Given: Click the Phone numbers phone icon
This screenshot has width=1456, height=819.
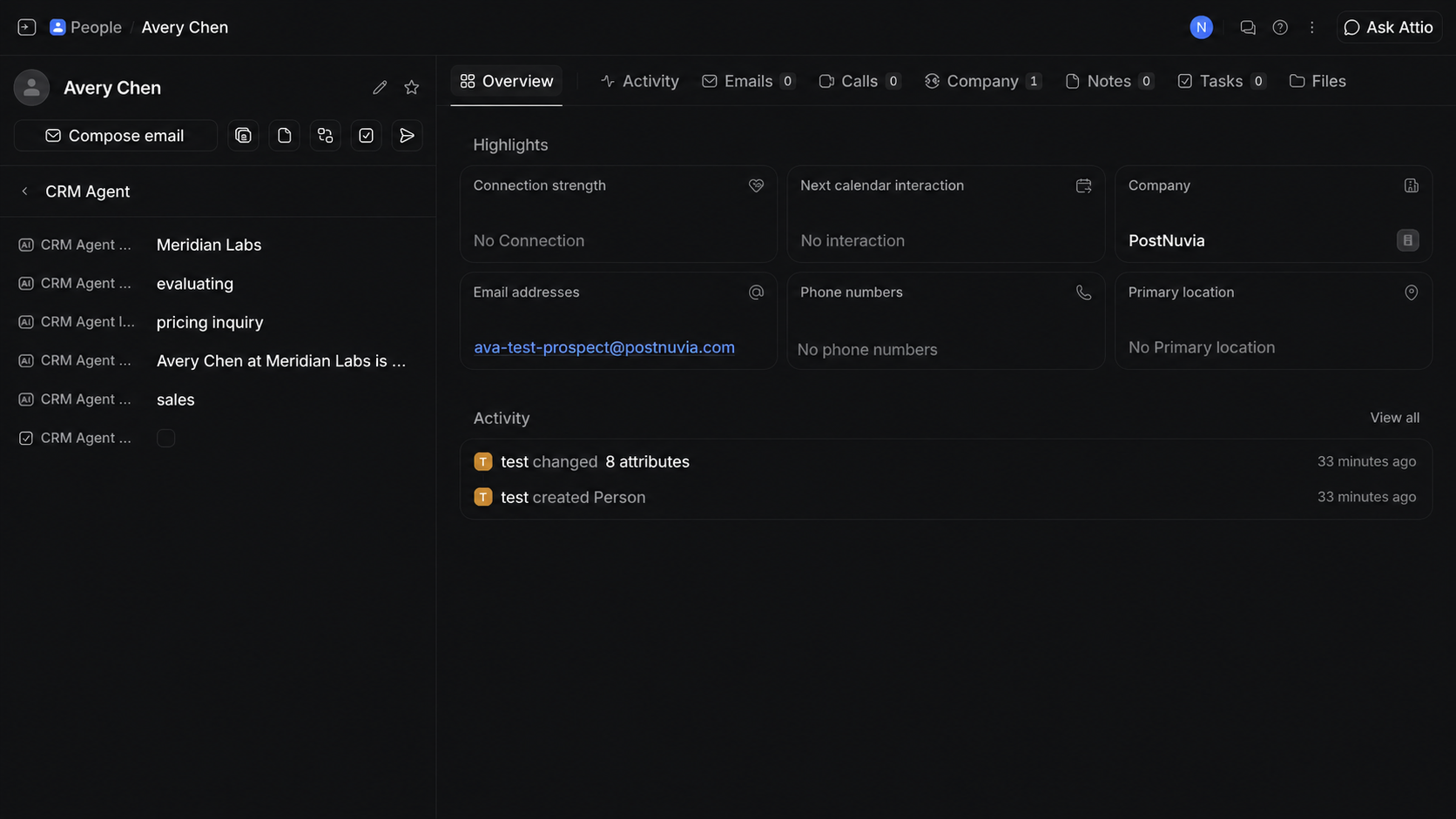Looking at the screenshot, I should coord(1083,292).
